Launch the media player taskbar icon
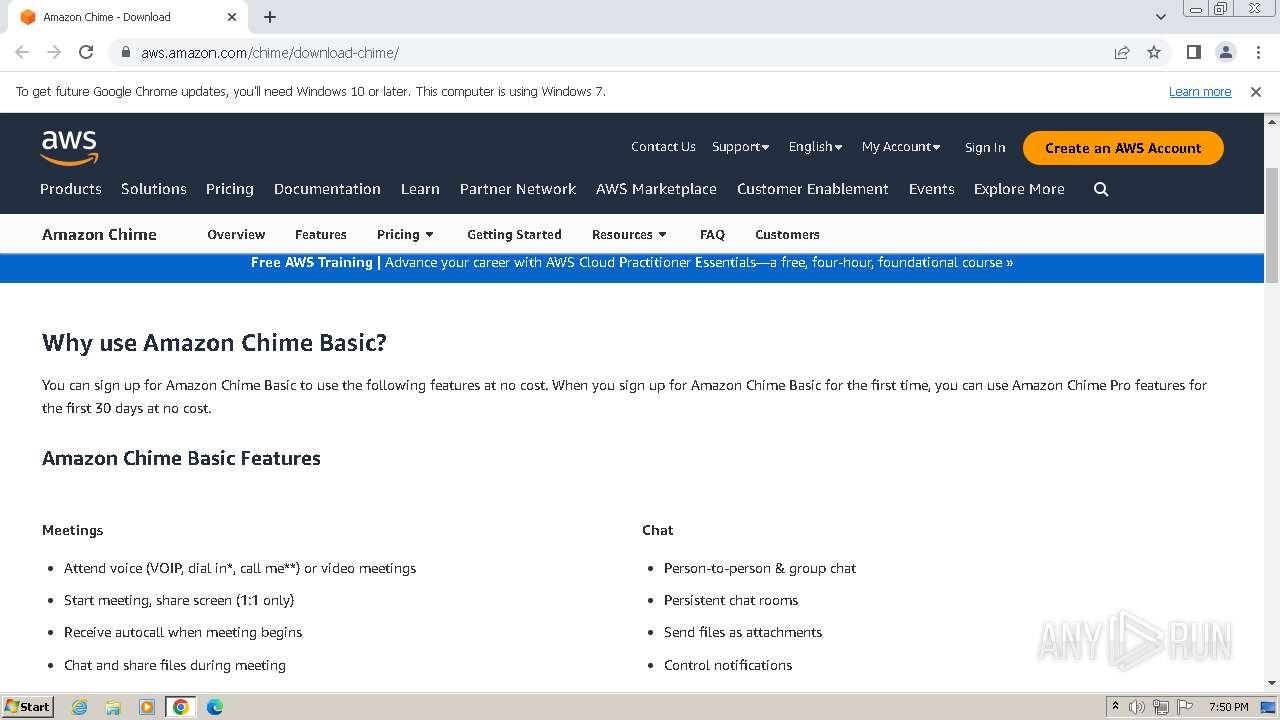The width and height of the screenshot is (1280, 720). tap(147, 707)
